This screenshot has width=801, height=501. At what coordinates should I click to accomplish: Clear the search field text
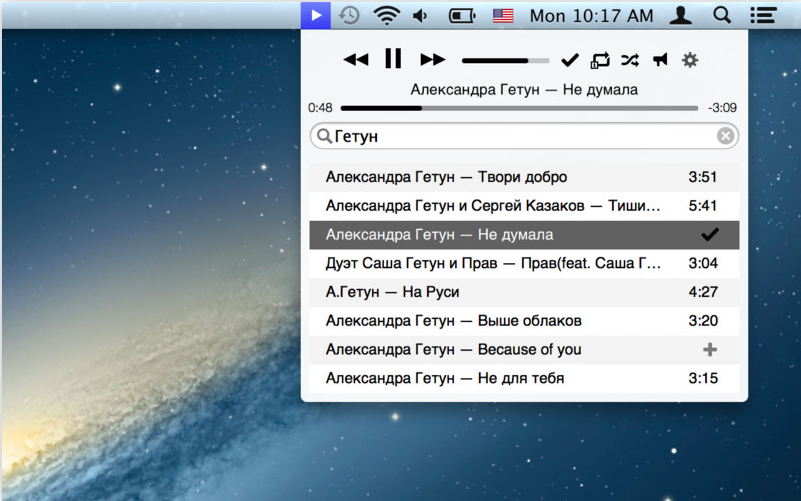click(726, 136)
